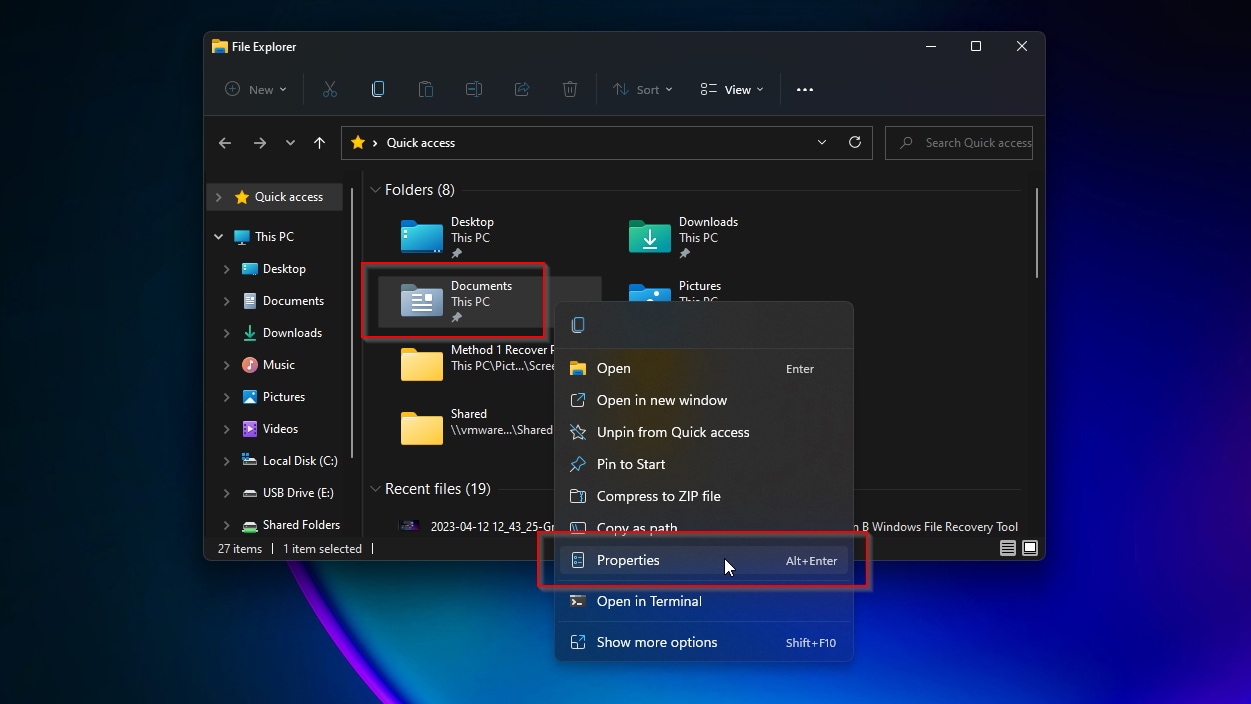Screen dimensions: 1251x704
Task: Select the Cut icon in the toolbar
Action: coord(329,89)
